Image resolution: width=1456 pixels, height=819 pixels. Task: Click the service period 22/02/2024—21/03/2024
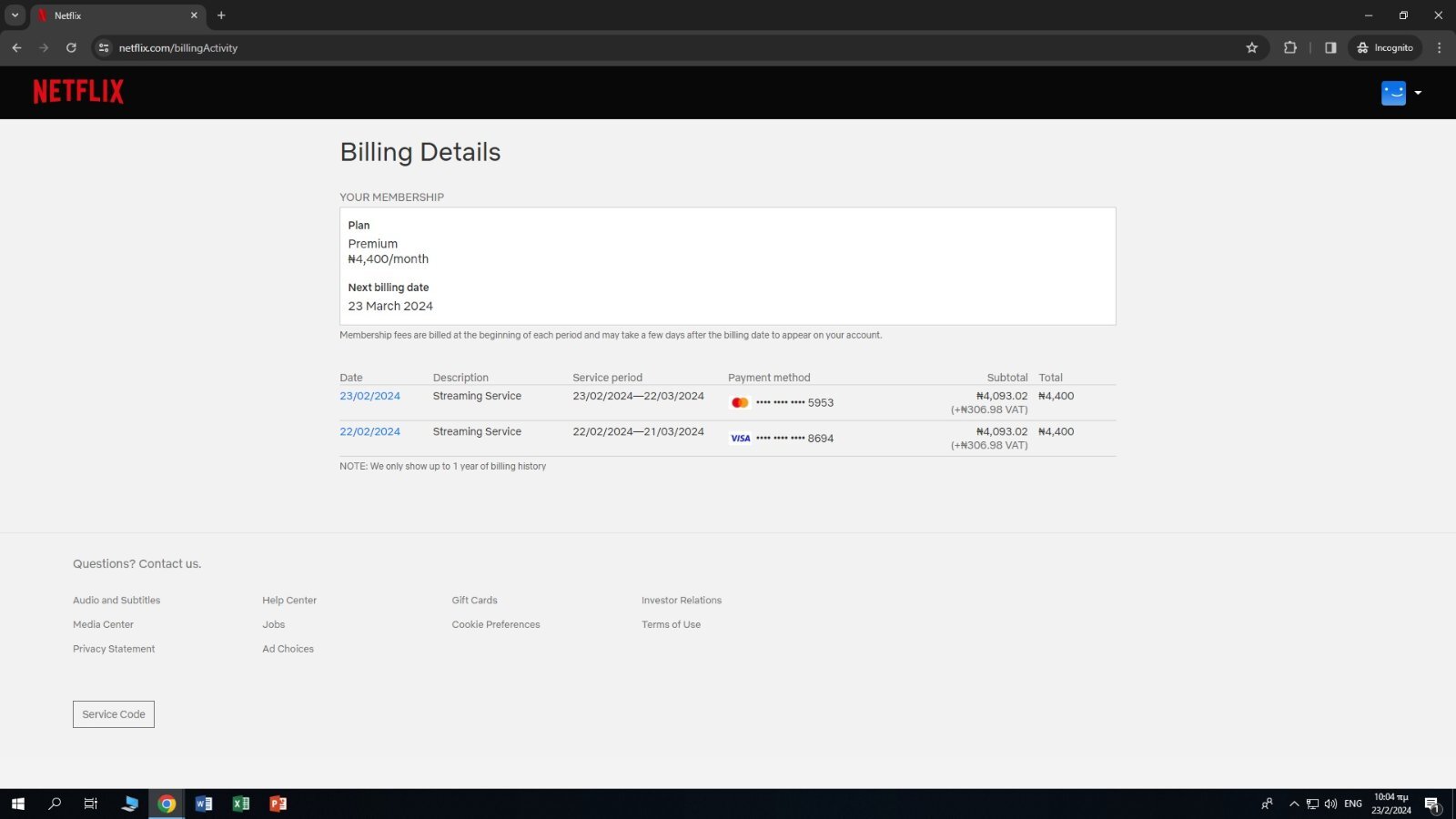pos(638,431)
